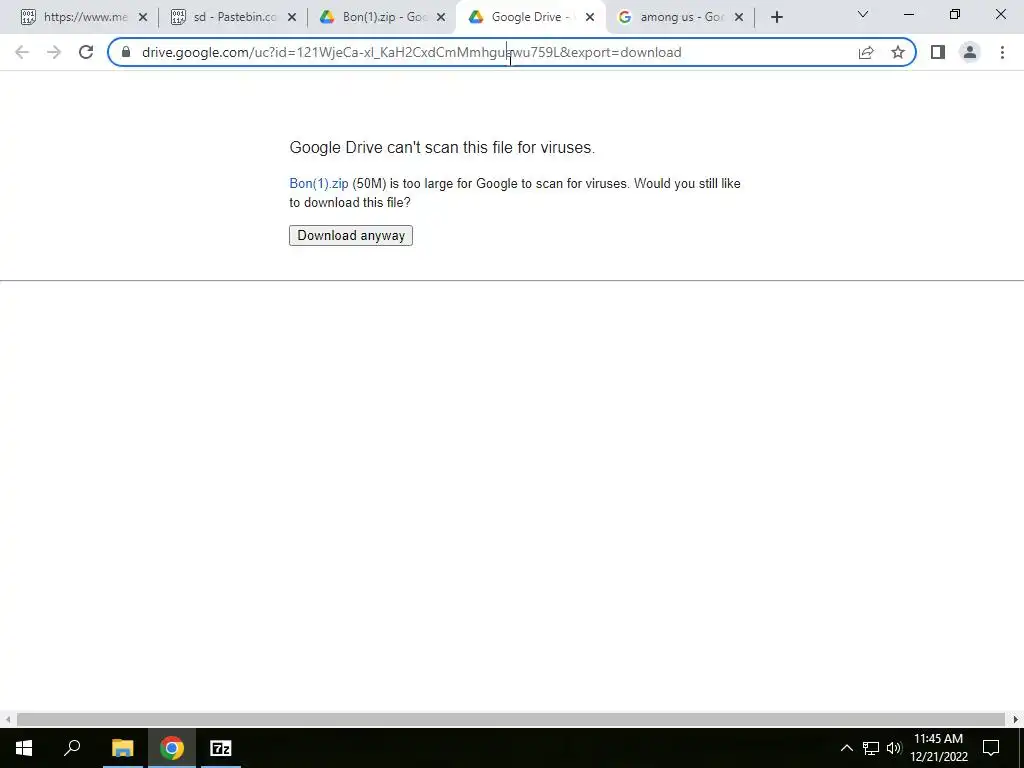Minimize the Chrome window
This screenshot has height=768, width=1024.
[909, 14]
